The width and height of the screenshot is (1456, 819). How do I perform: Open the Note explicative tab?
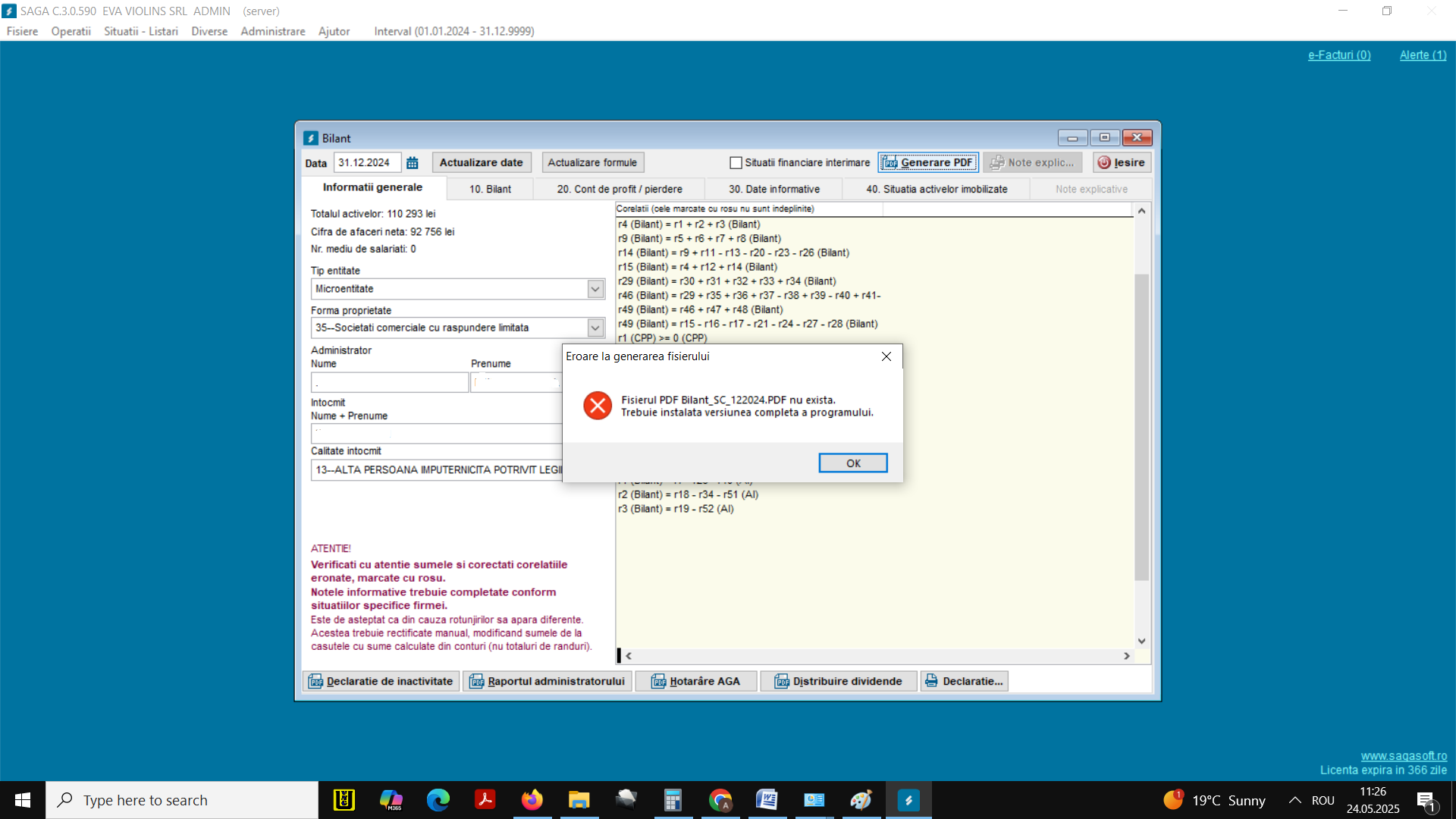(x=1091, y=190)
